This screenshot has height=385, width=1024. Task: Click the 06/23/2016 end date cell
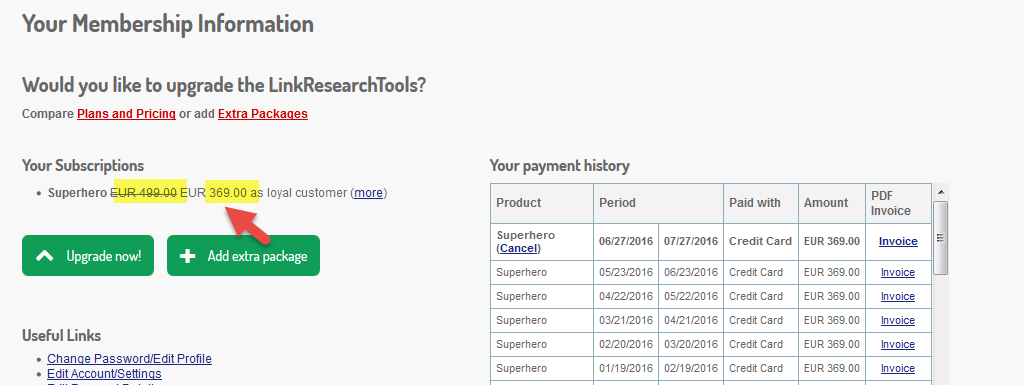click(691, 272)
